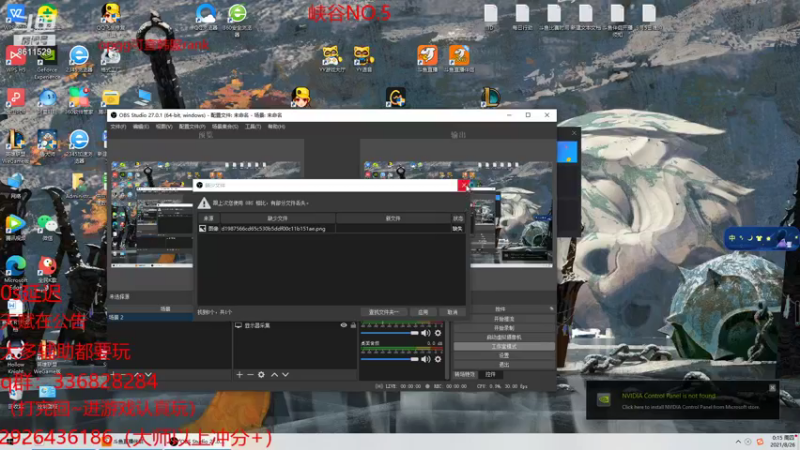Click the input method floating toolbar
Viewport: 800px width, 450px height.
coord(762,238)
